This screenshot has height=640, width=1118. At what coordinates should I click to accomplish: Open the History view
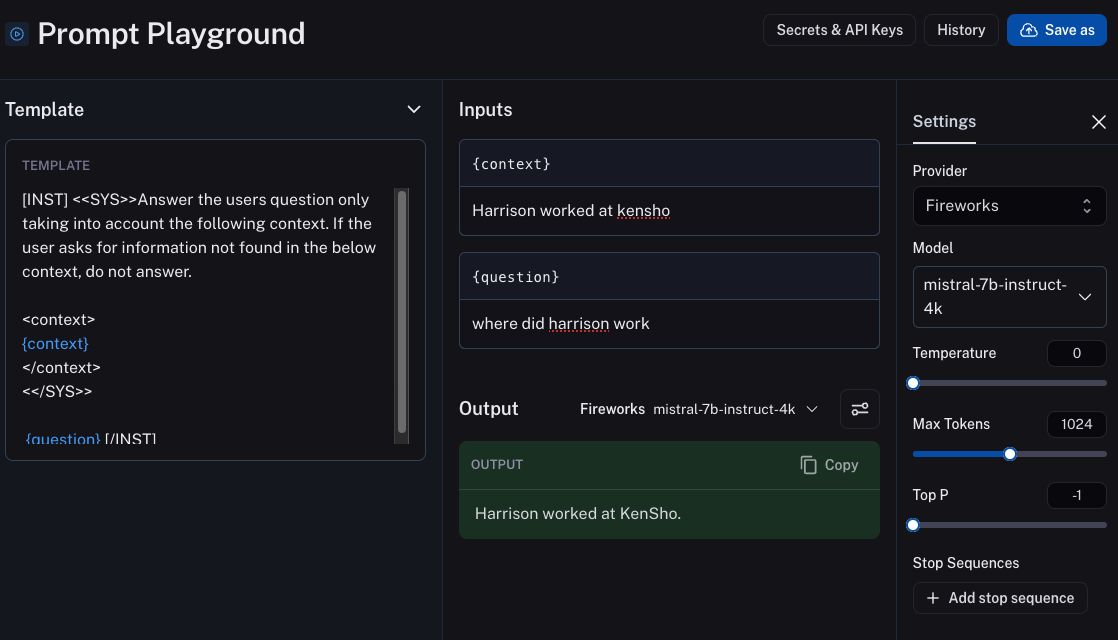(x=961, y=30)
